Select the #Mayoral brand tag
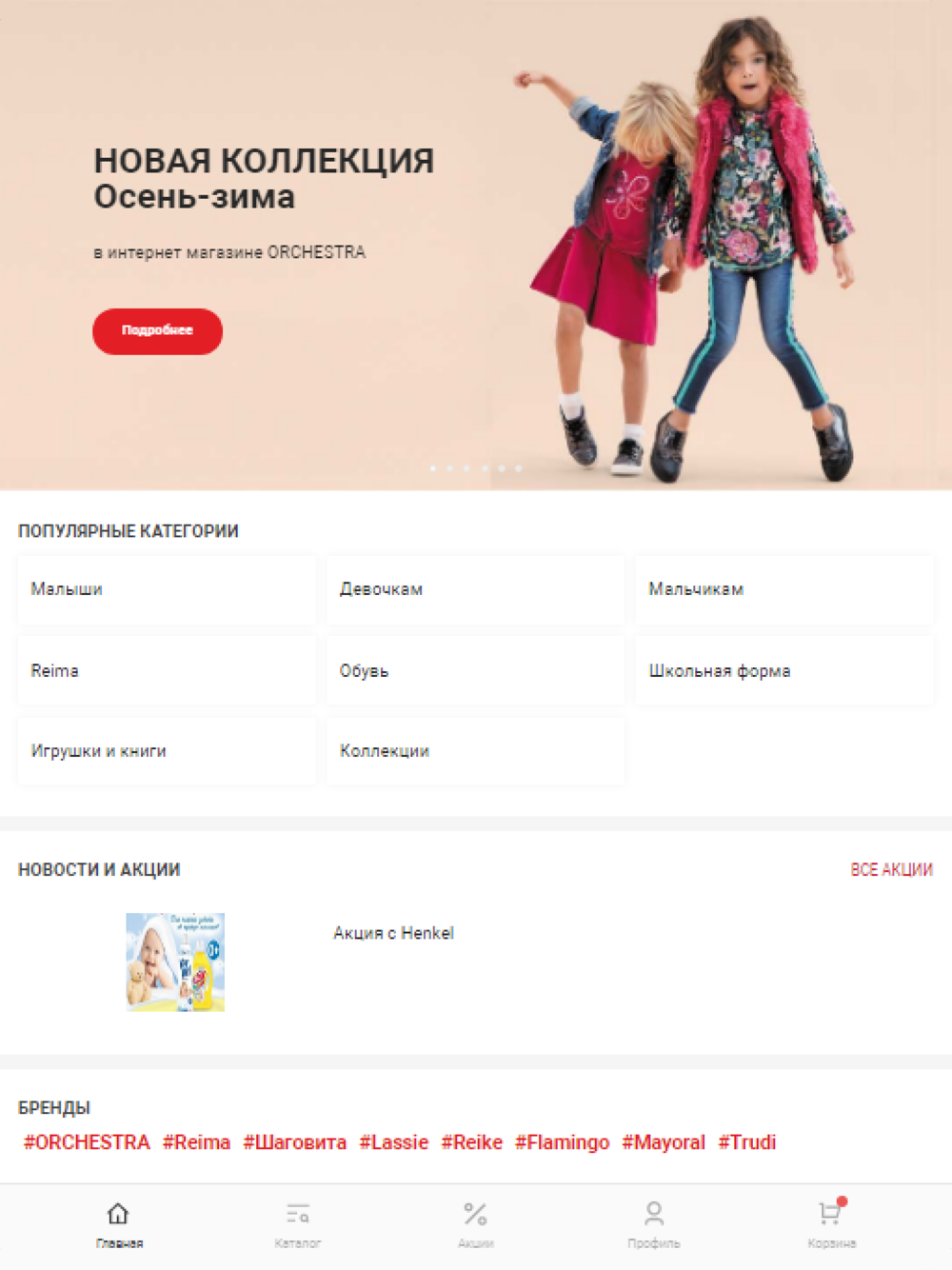The width and height of the screenshot is (952, 1270). [x=664, y=1142]
